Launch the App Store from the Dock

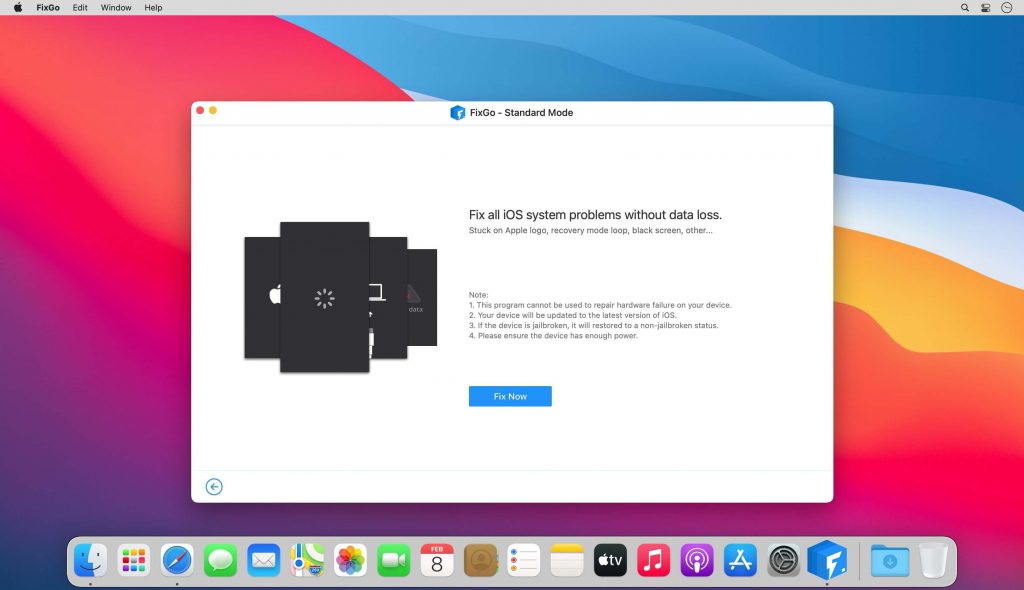click(740, 560)
